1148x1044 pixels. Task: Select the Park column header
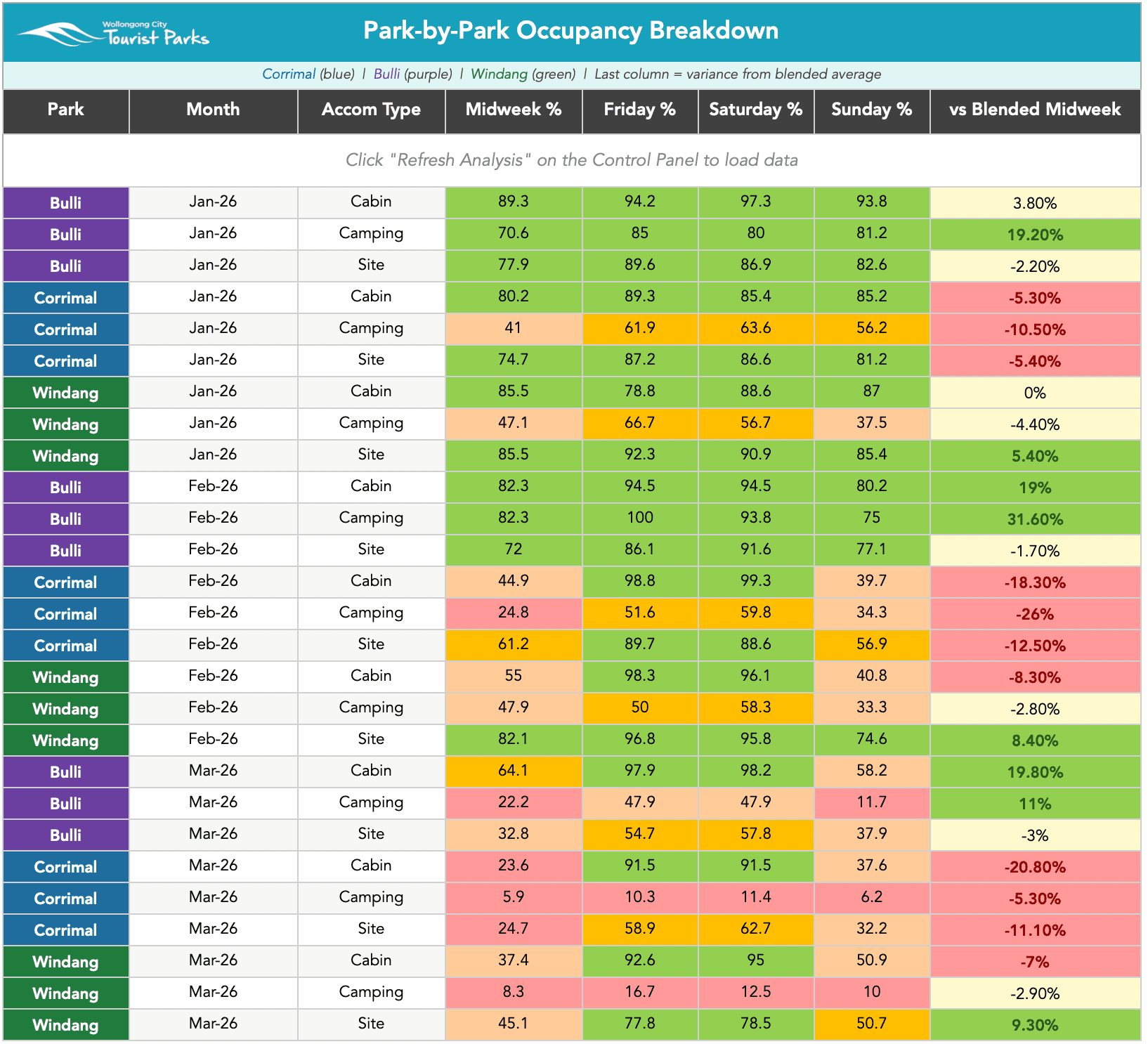point(66,110)
